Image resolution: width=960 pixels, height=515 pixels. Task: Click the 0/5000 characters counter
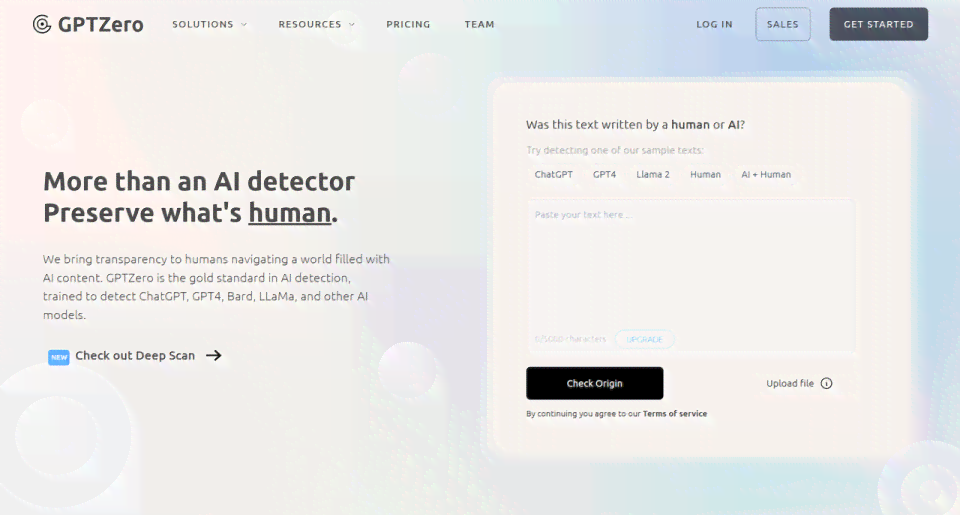tap(570, 339)
